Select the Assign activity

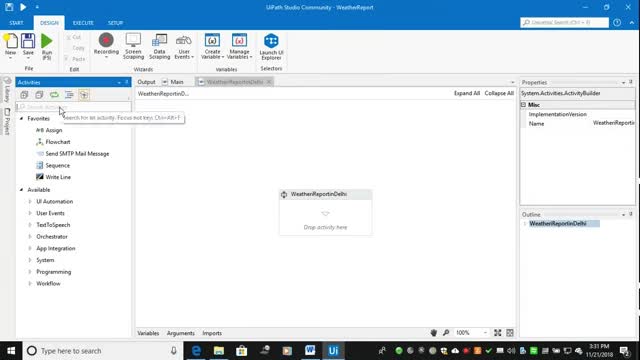pyautogui.click(x=49, y=130)
